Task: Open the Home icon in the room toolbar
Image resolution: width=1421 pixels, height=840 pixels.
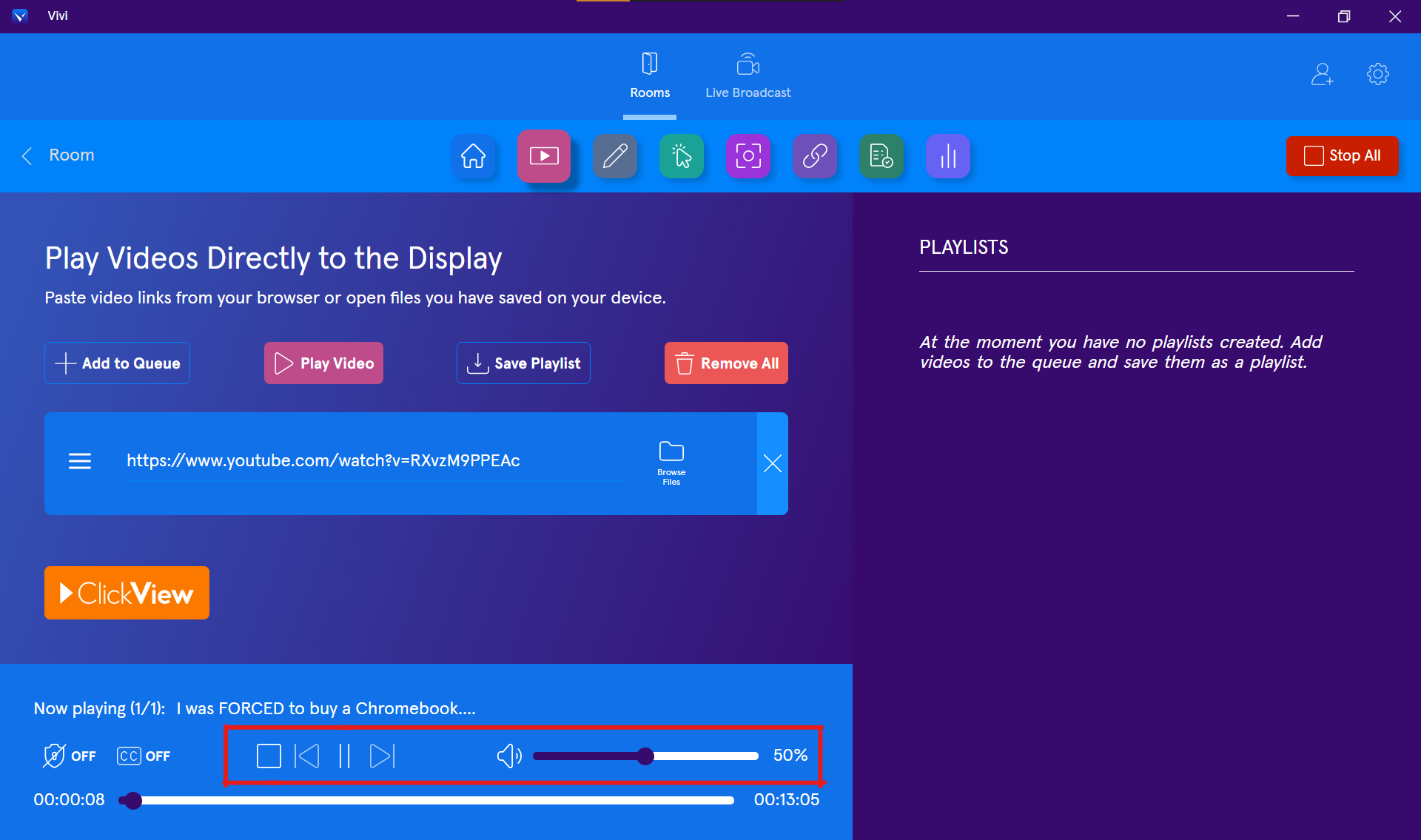Action: pos(474,156)
